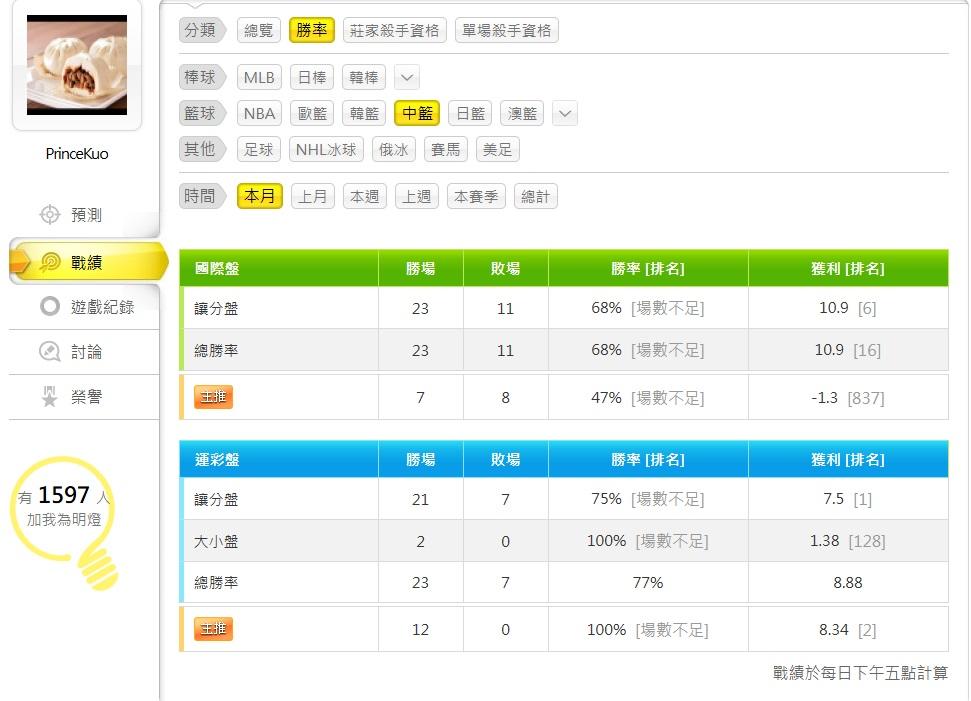Image resolution: width=971 pixels, height=701 pixels.
Task: Click the 戰績於每日下午五點計算 note
Action: (860, 673)
